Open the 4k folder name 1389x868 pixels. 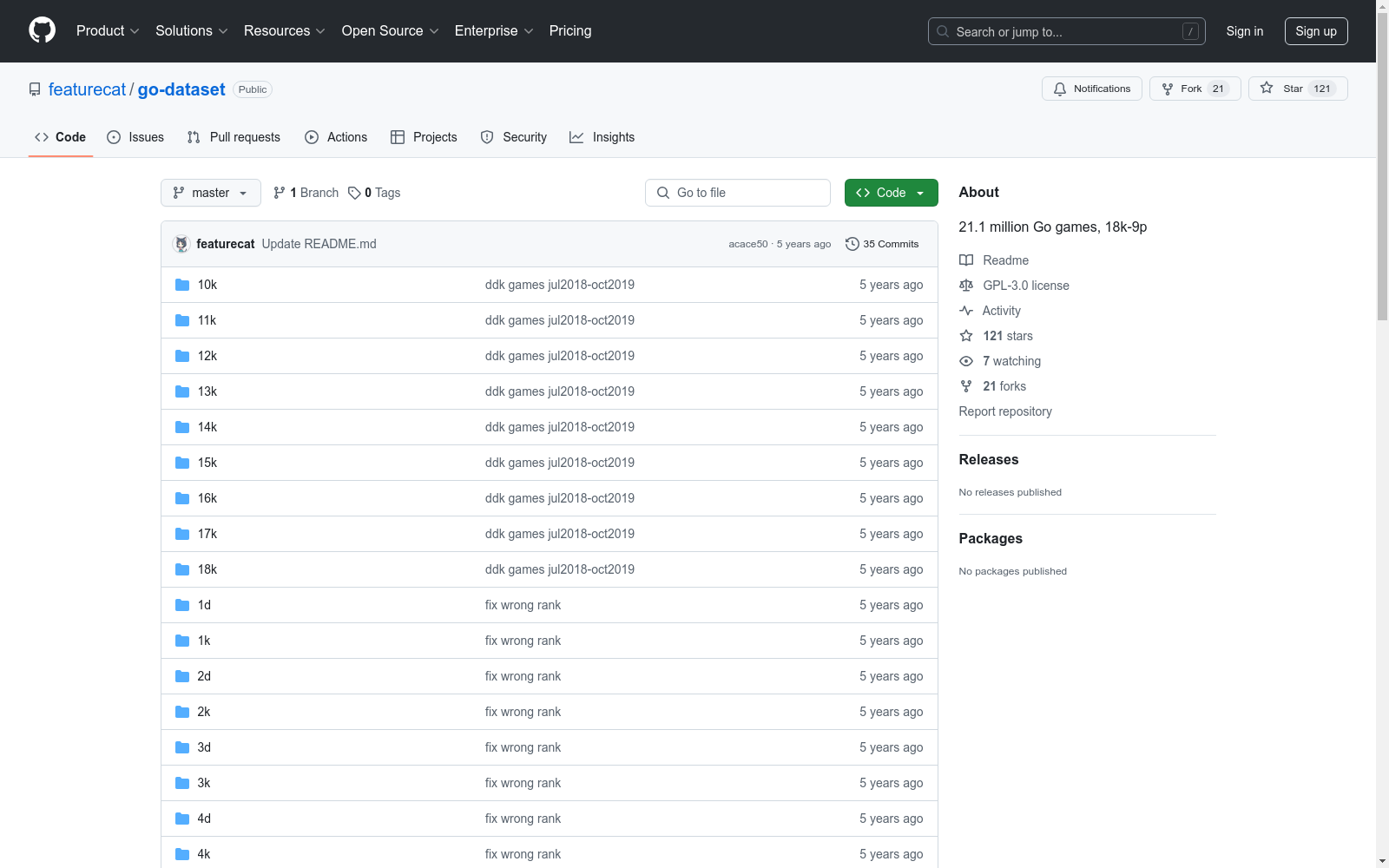point(204,854)
